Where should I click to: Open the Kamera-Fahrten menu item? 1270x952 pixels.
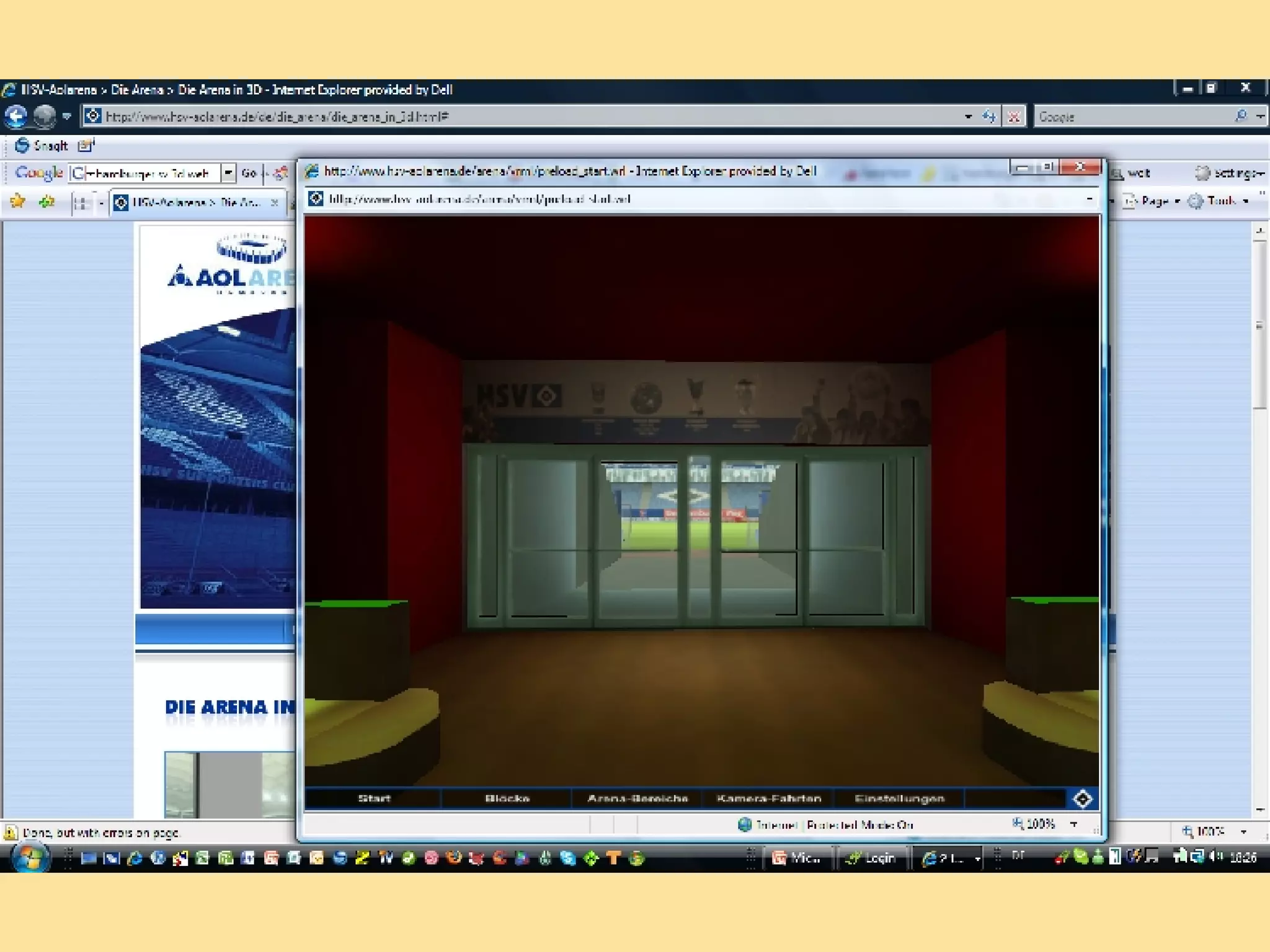click(x=768, y=798)
